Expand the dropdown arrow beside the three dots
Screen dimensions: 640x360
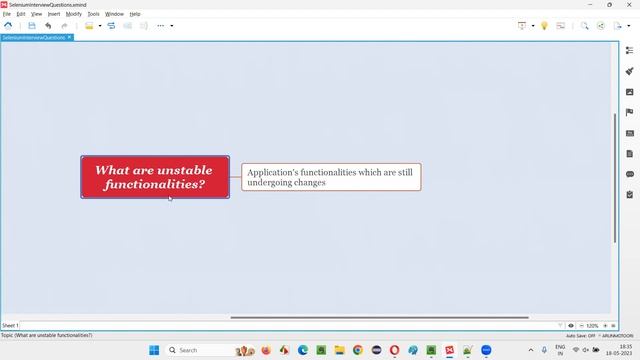pyautogui.click(x=172, y=26)
